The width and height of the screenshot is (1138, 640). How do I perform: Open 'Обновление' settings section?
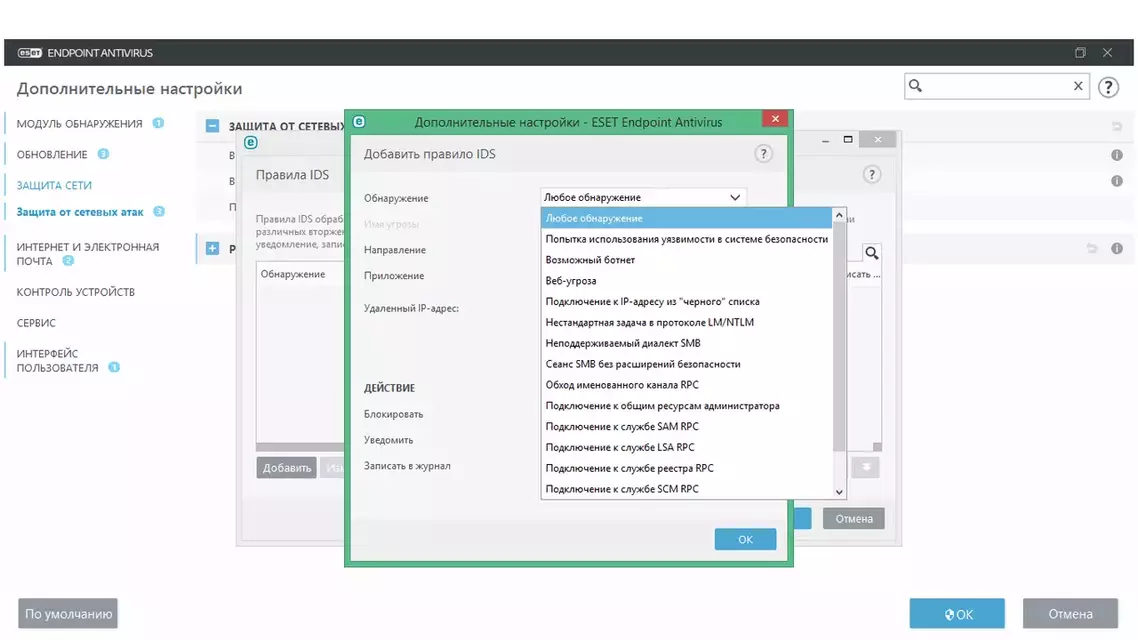(x=52, y=155)
